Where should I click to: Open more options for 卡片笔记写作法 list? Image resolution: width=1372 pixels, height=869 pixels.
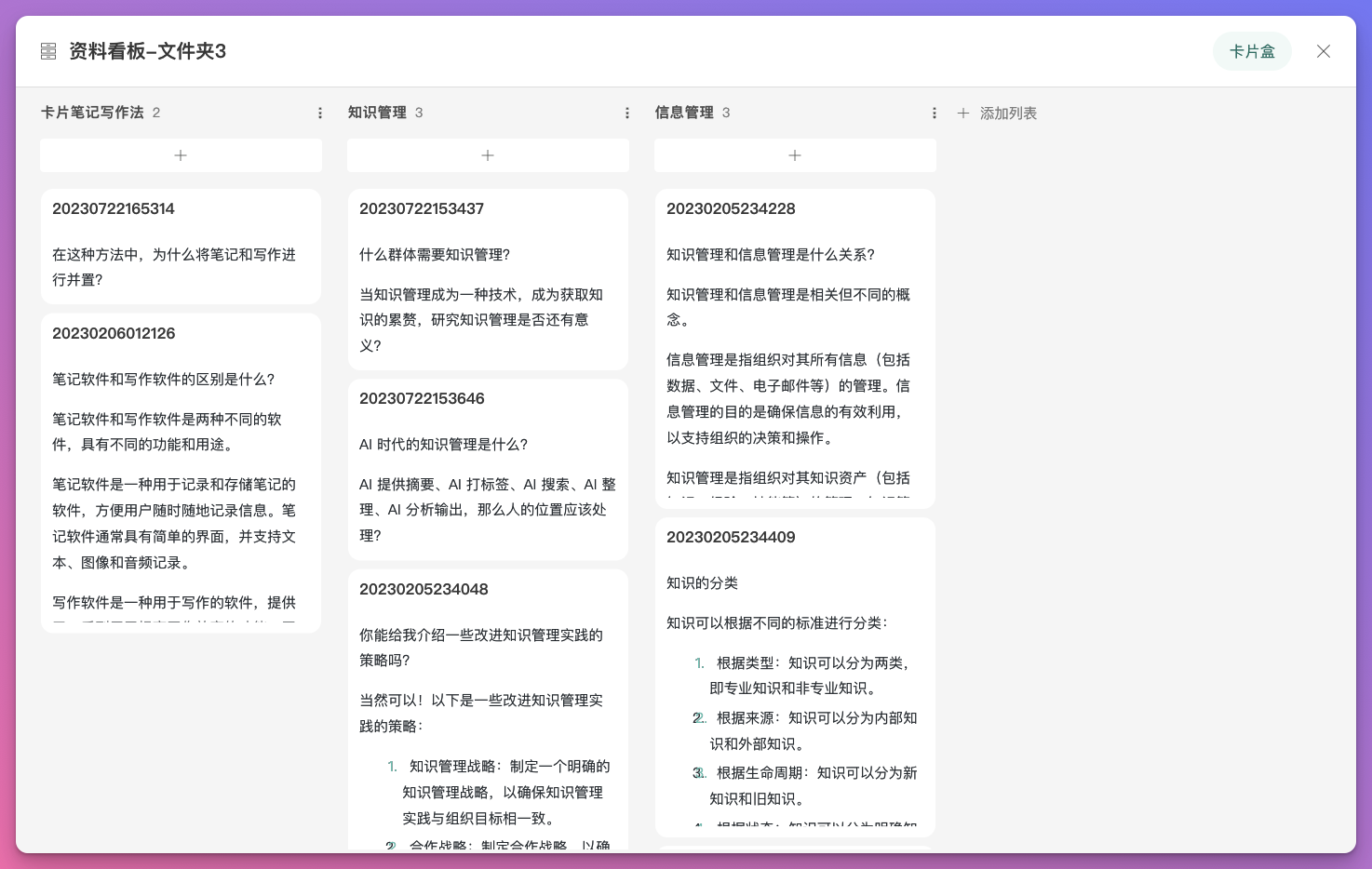(320, 113)
